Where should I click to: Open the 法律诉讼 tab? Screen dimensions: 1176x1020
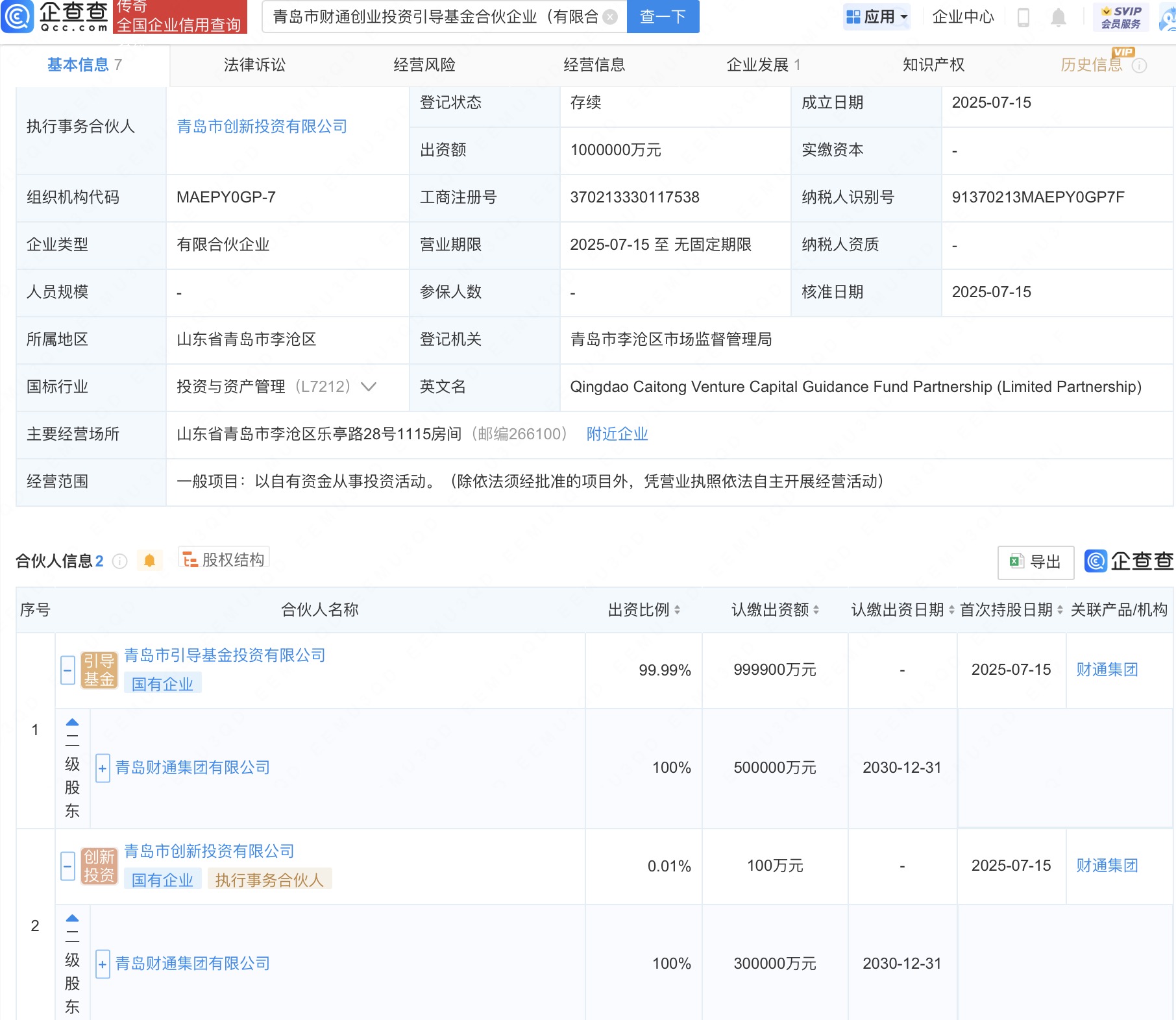tap(254, 65)
